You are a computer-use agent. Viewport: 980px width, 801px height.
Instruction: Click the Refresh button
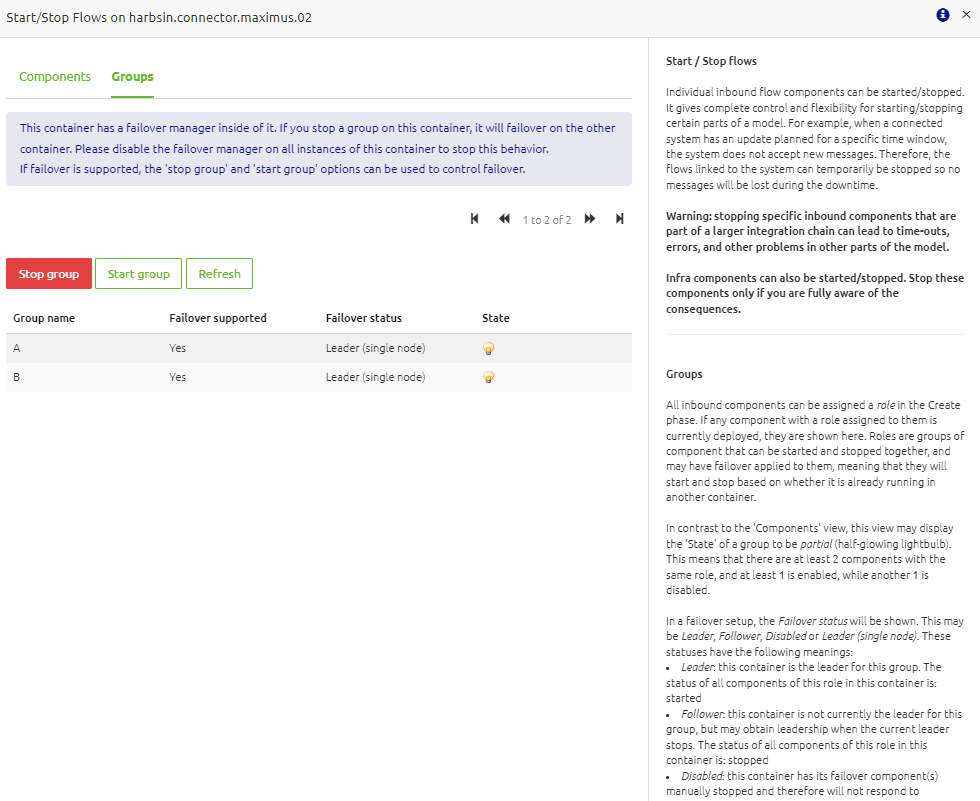(219, 273)
